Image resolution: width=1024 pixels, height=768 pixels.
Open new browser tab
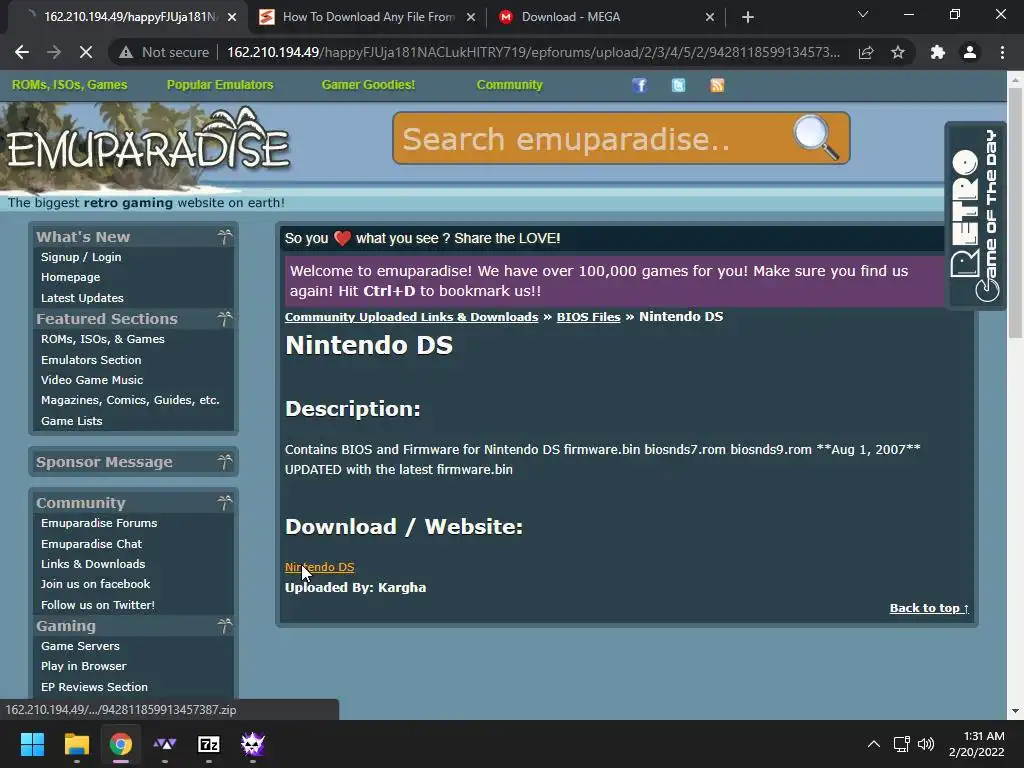[x=748, y=17]
